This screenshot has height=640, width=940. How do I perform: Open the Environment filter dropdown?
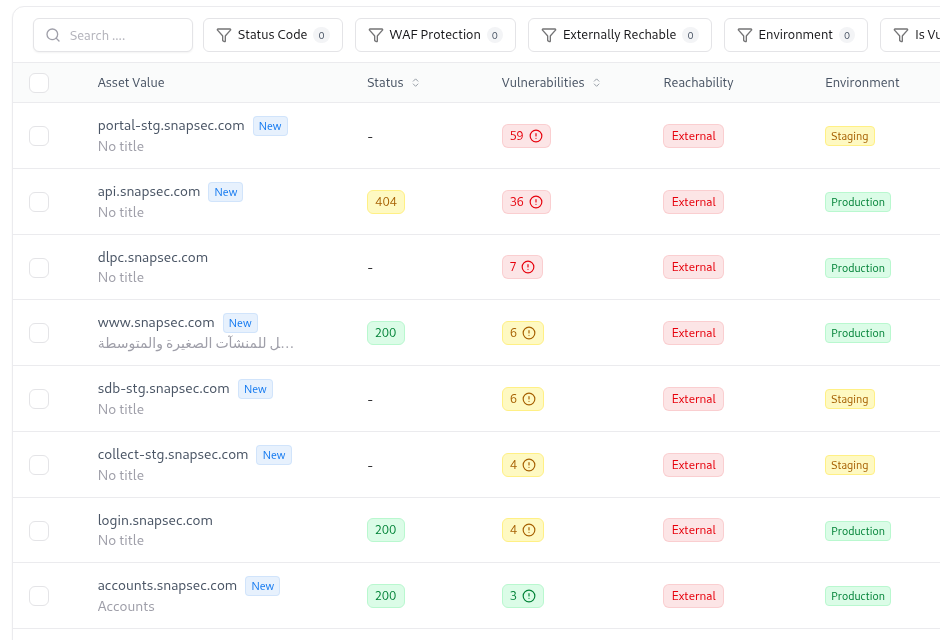796,35
